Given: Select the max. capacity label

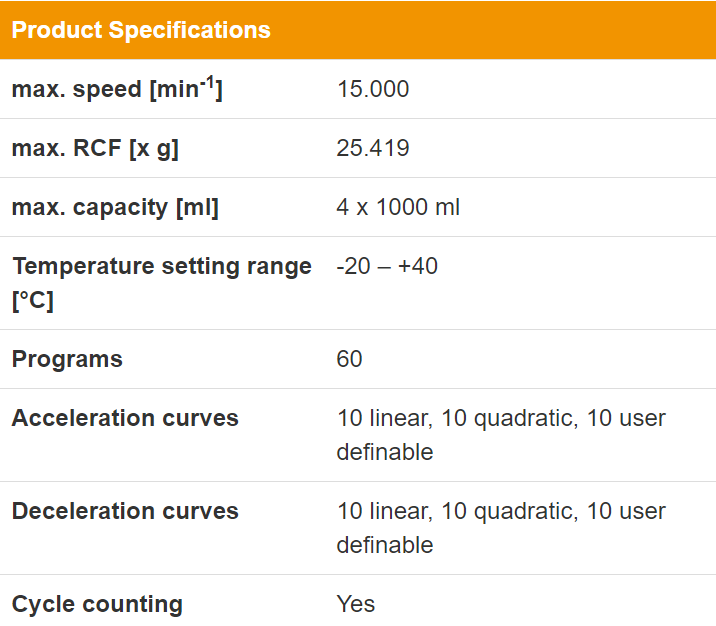Looking at the screenshot, I should 115,207.
